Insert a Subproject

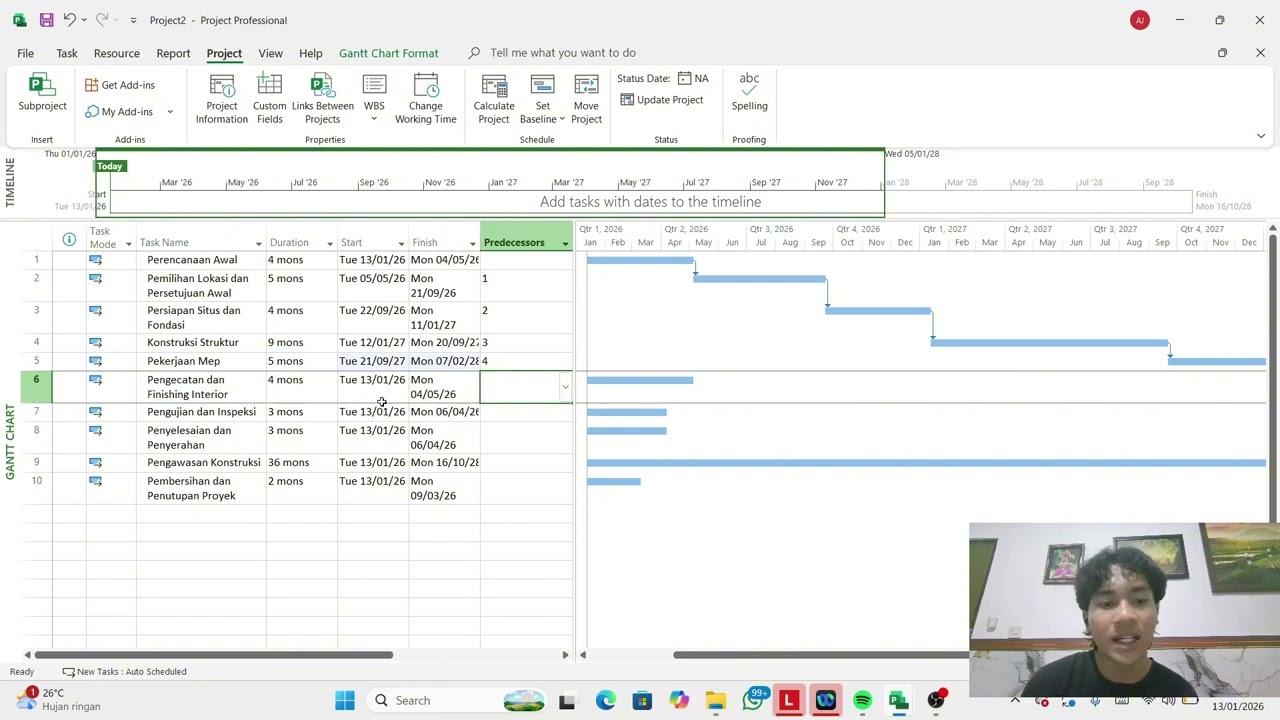click(x=42, y=93)
